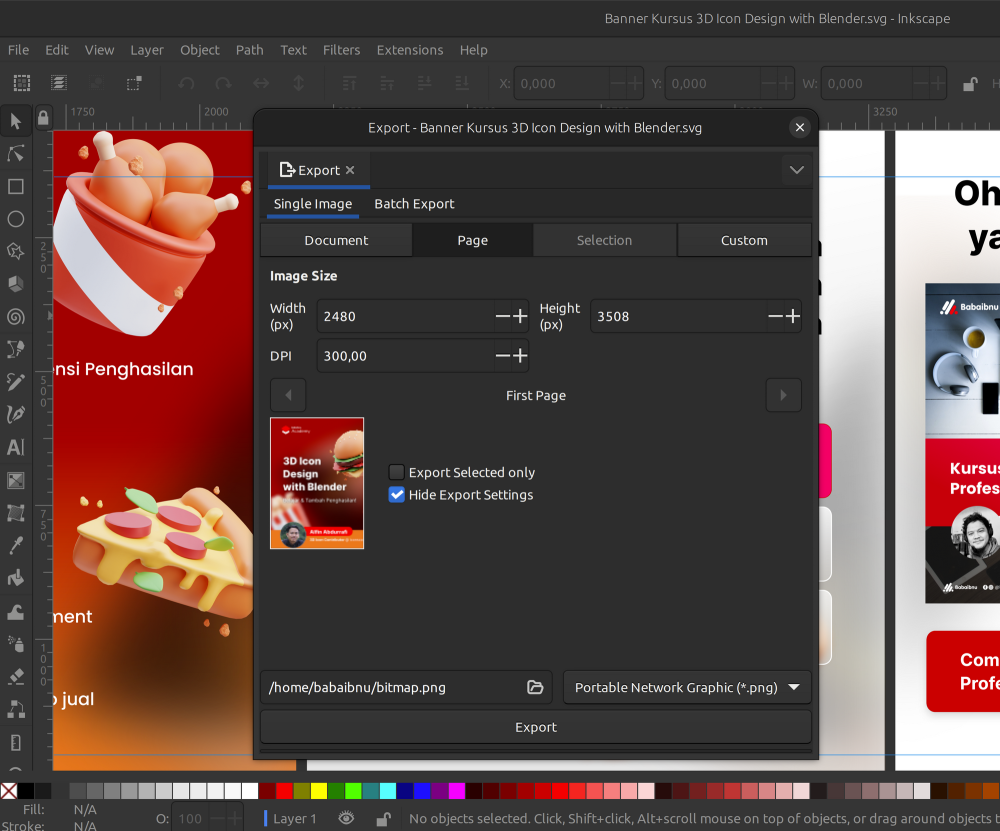Click the DPI value field
Image resolution: width=1000 pixels, height=831 pixels.
pos(406,355)
